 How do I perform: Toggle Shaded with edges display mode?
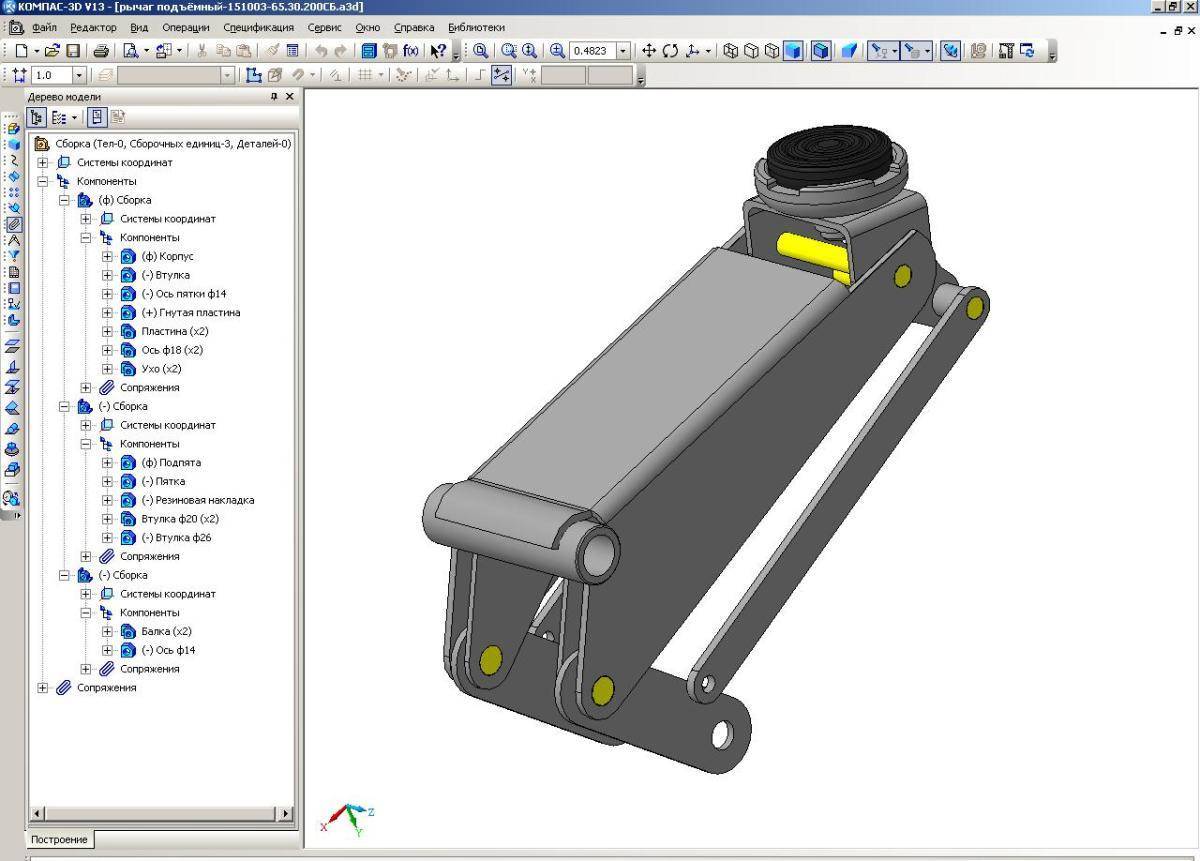click(x=821, y=50)
